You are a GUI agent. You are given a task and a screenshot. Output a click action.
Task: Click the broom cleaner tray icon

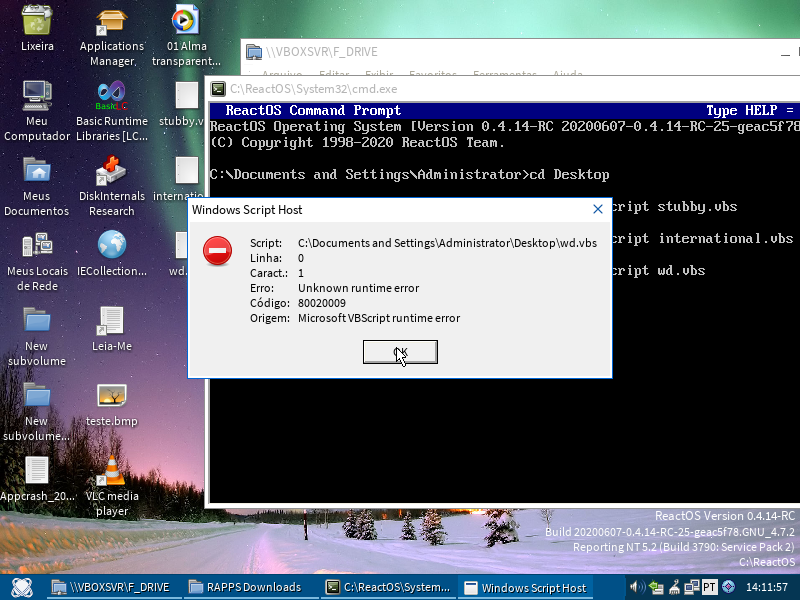pos(674,587)
